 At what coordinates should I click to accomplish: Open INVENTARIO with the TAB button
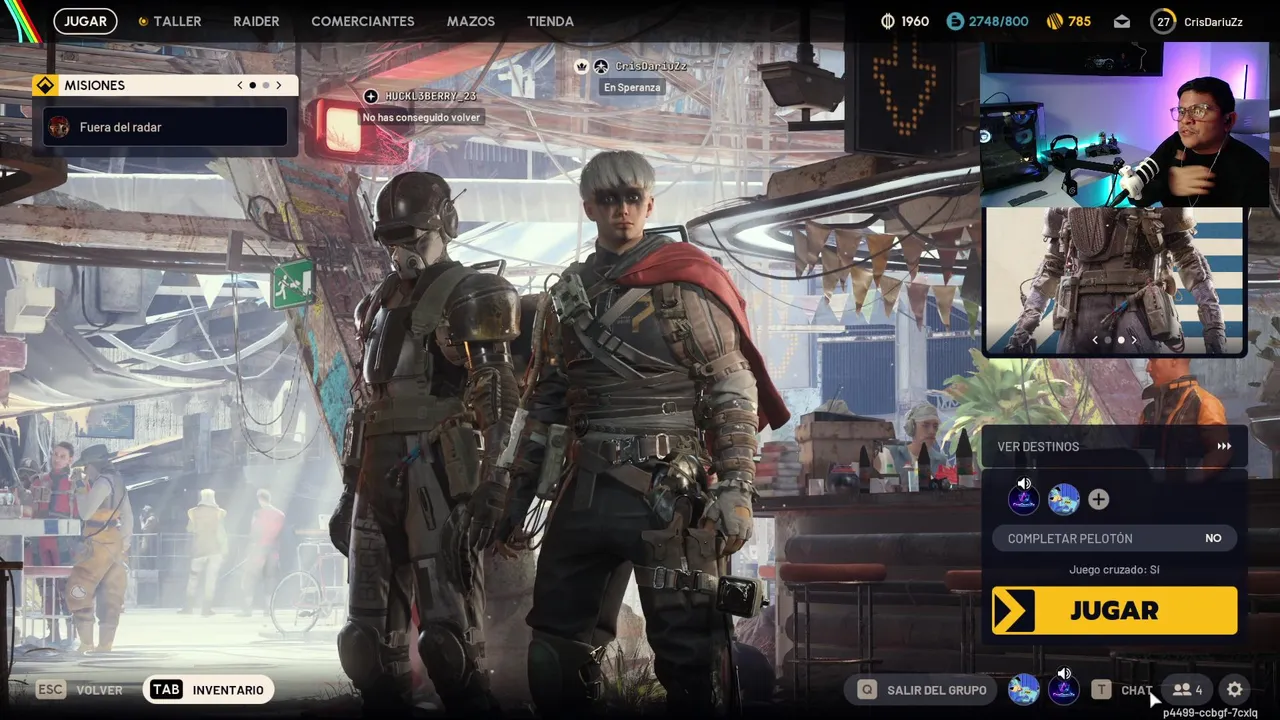point(208,690)
